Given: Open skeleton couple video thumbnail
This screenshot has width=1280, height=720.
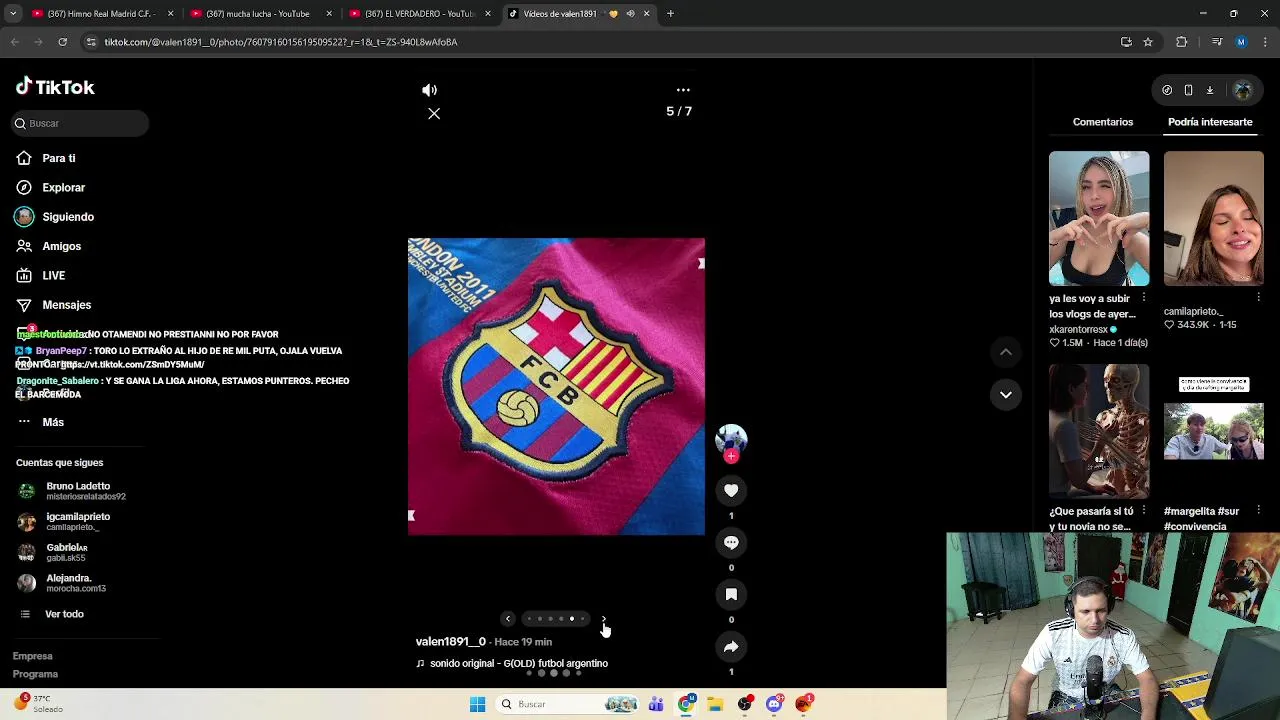Looking at the screenshot, I should (1099, 431).
